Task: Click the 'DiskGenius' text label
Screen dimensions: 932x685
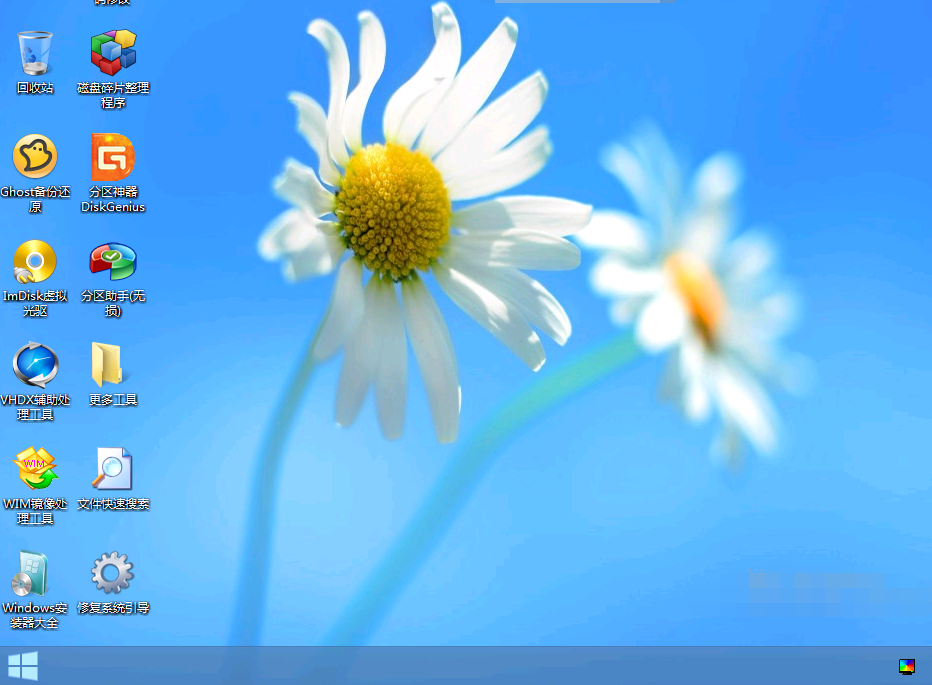Action: point(113,208)
